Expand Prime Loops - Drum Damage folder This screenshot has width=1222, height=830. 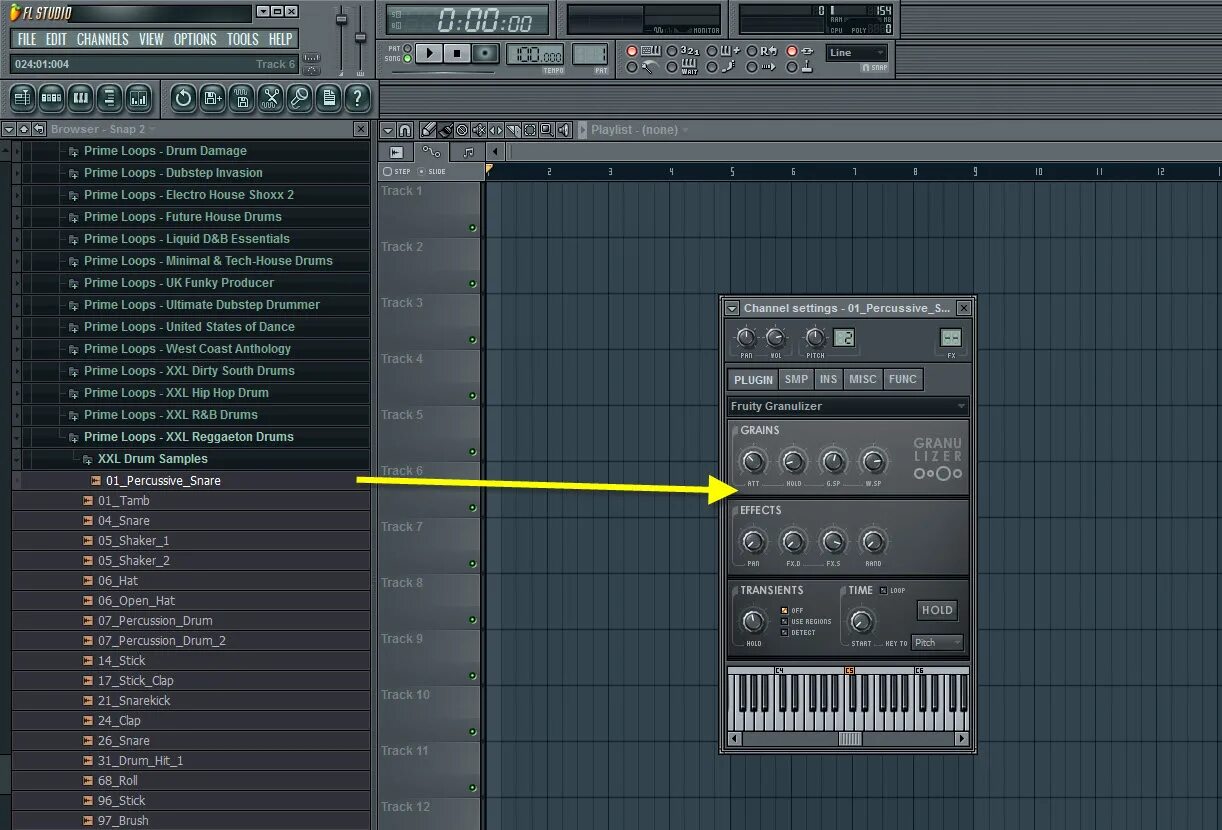(x=73, y=151)
